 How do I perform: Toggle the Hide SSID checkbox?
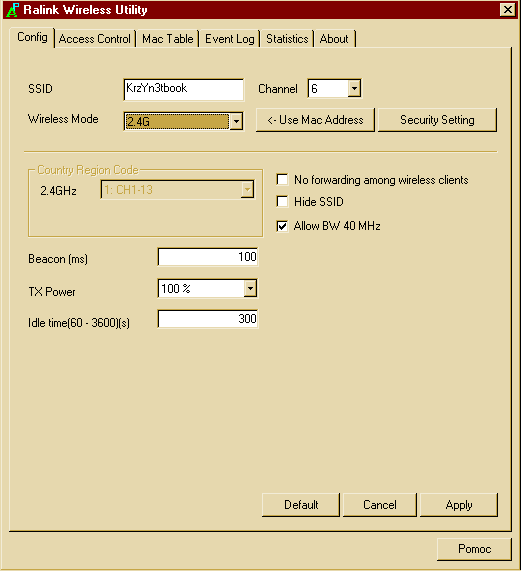tap(282, 201)
